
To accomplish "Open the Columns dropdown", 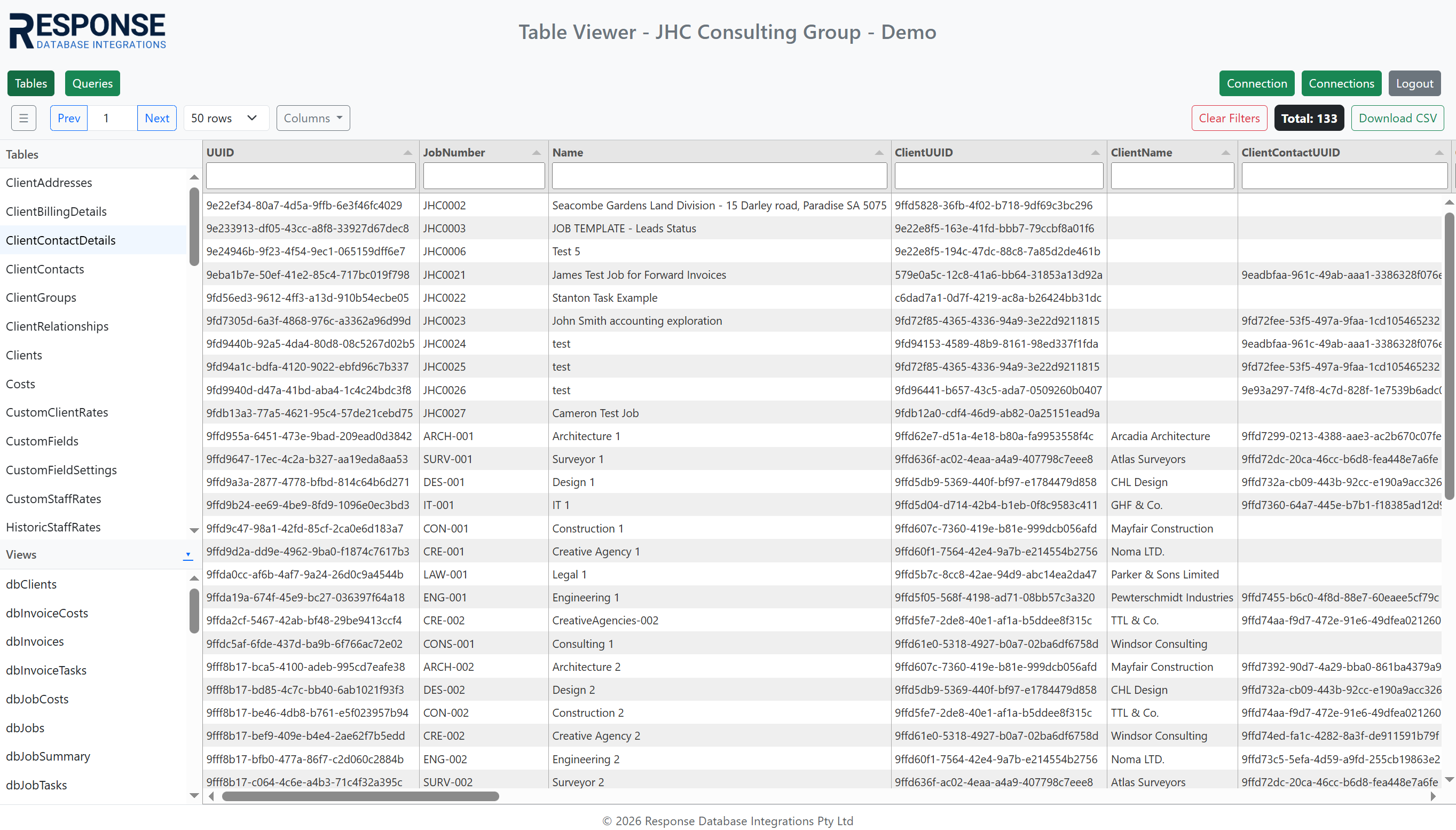I will [x=312, y=118].
